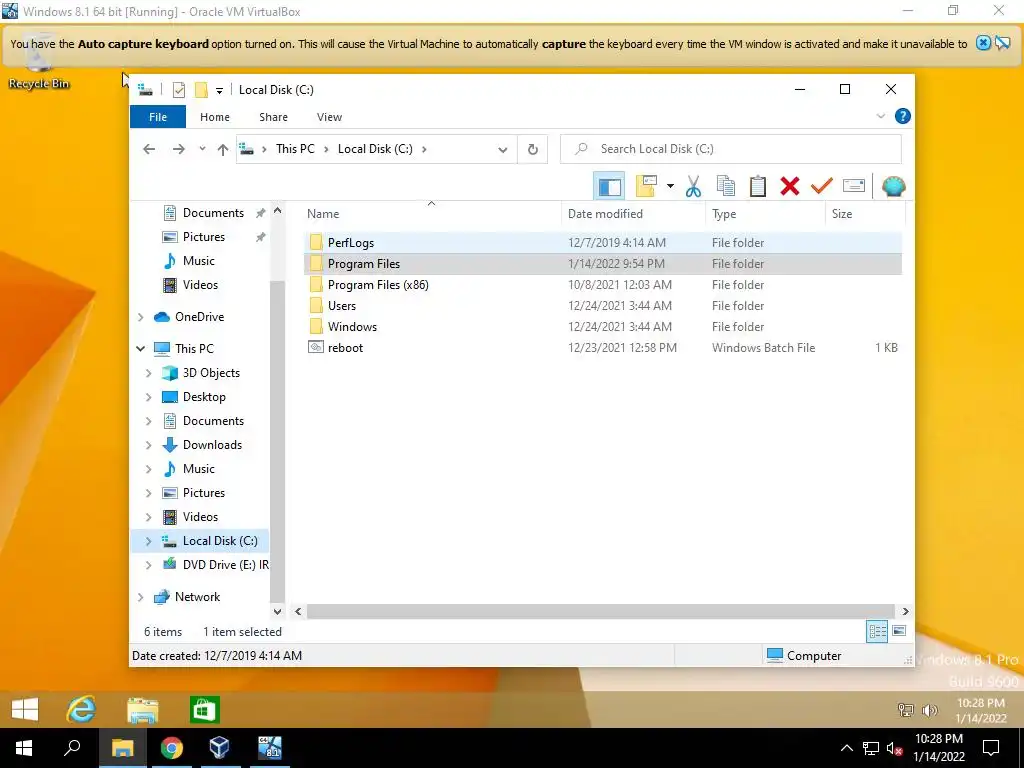The image size is (1024, 768).
Task: Open recent locations dropdown arrow
Action: tap(202, 149)
